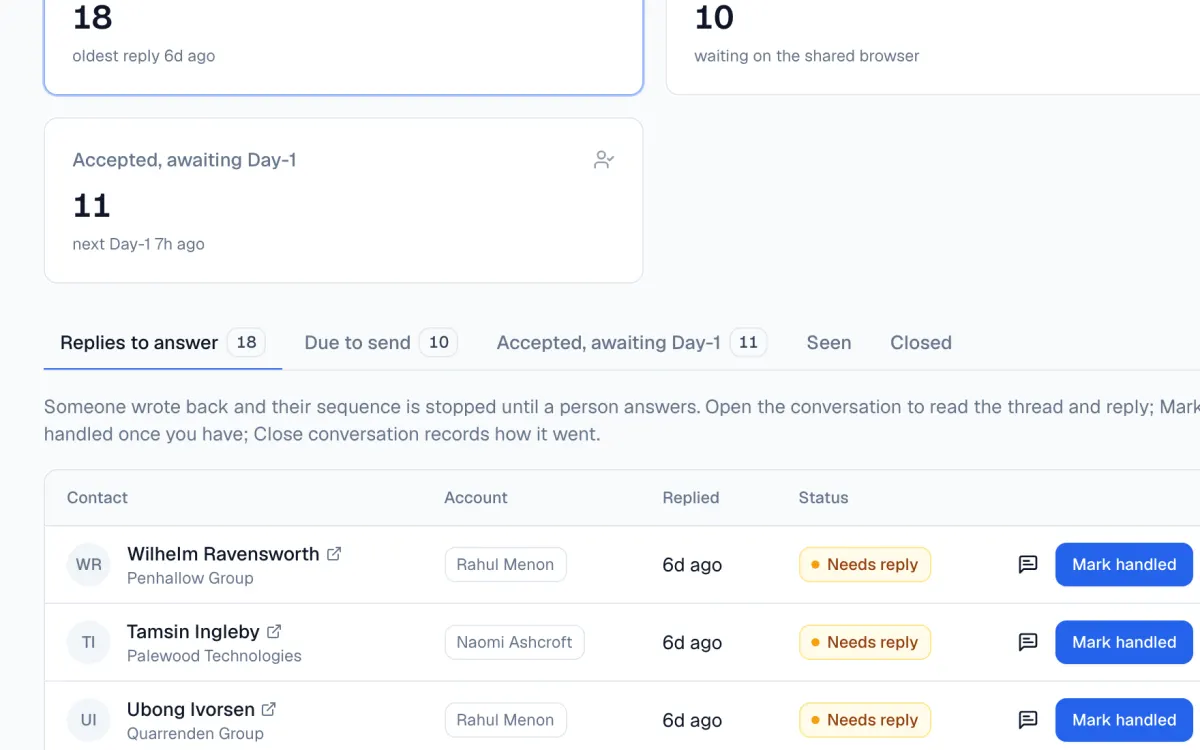The height and width of the screenshot is (750, 1200).
Task: Click the Account column header
Action: point(476,498)
